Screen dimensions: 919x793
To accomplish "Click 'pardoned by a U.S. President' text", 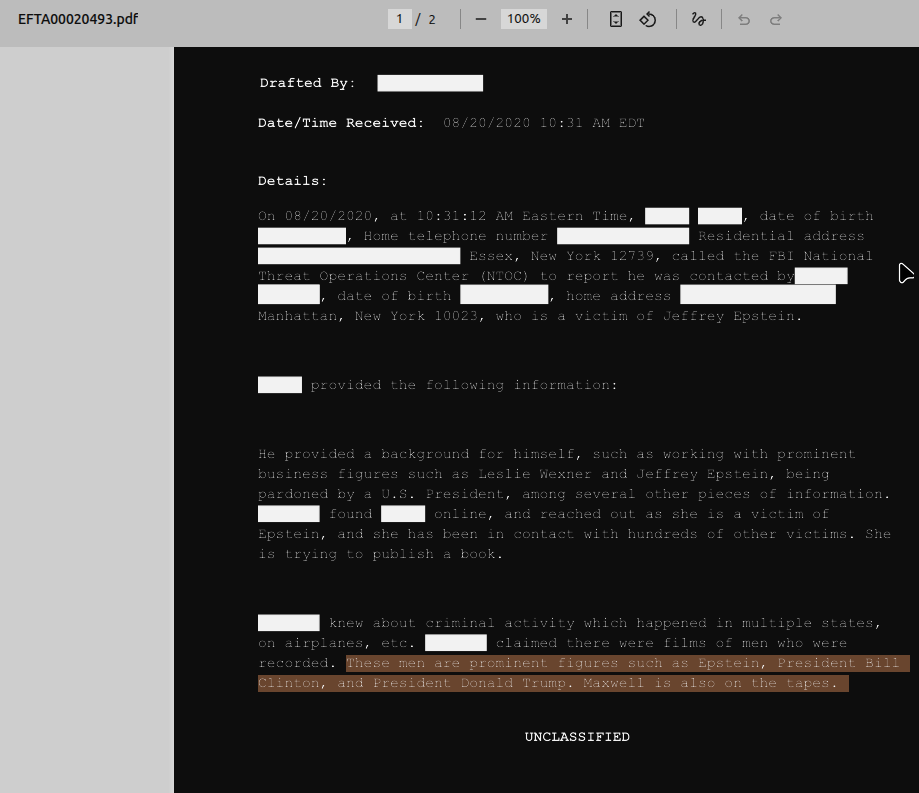I will click(x=381, y=494).
